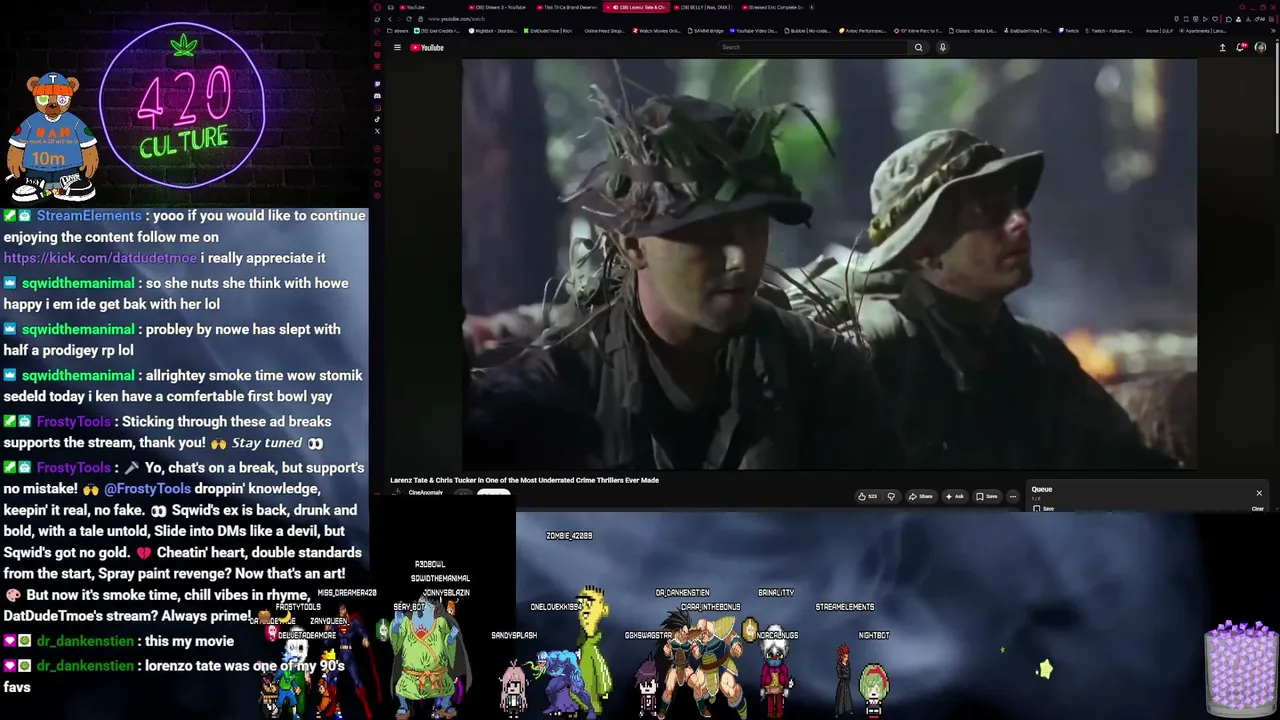The height and width of the screenshot is (720, 1280).
Task: Open the YouTube Video Downloader bookmark
Action: pos(754,31)
